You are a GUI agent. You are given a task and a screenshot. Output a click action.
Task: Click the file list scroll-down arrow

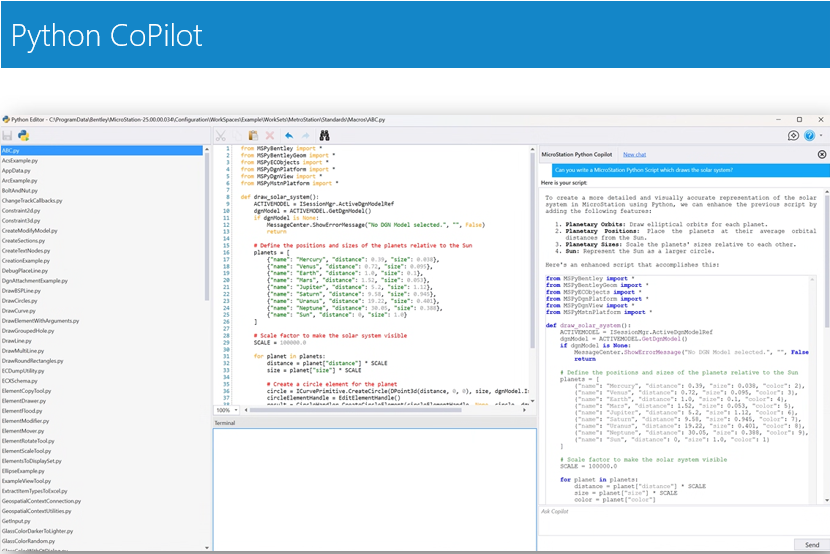(208, 548)
